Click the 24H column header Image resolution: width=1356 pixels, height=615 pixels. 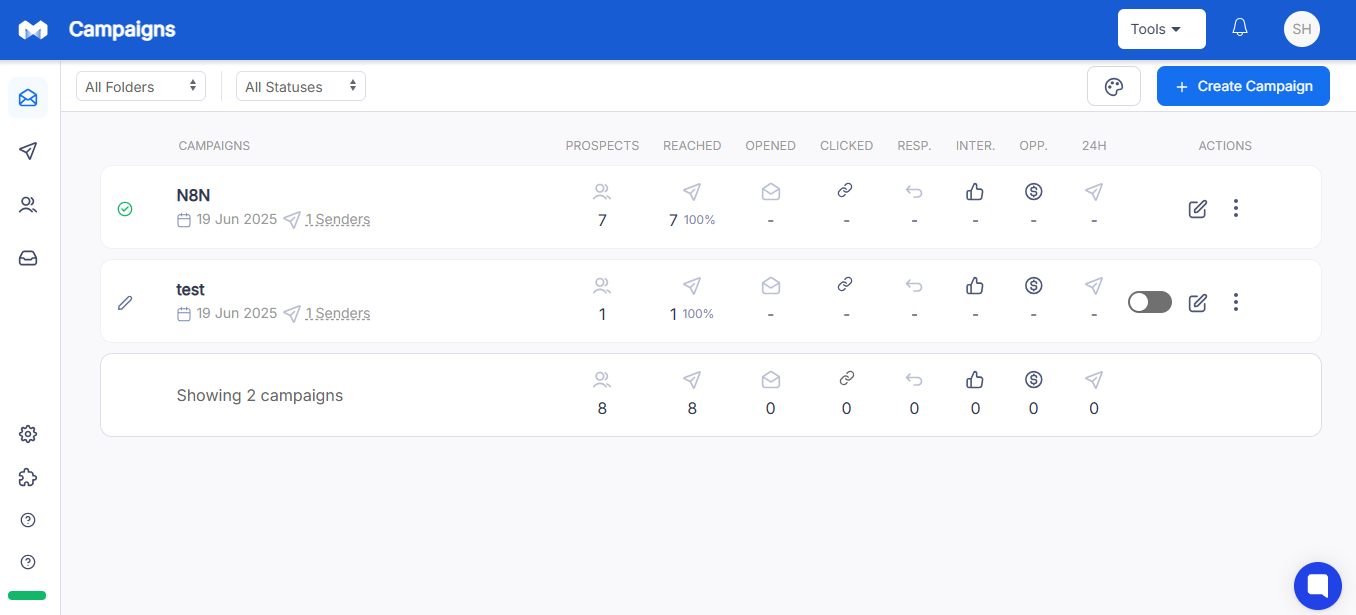click(1094, 146)
